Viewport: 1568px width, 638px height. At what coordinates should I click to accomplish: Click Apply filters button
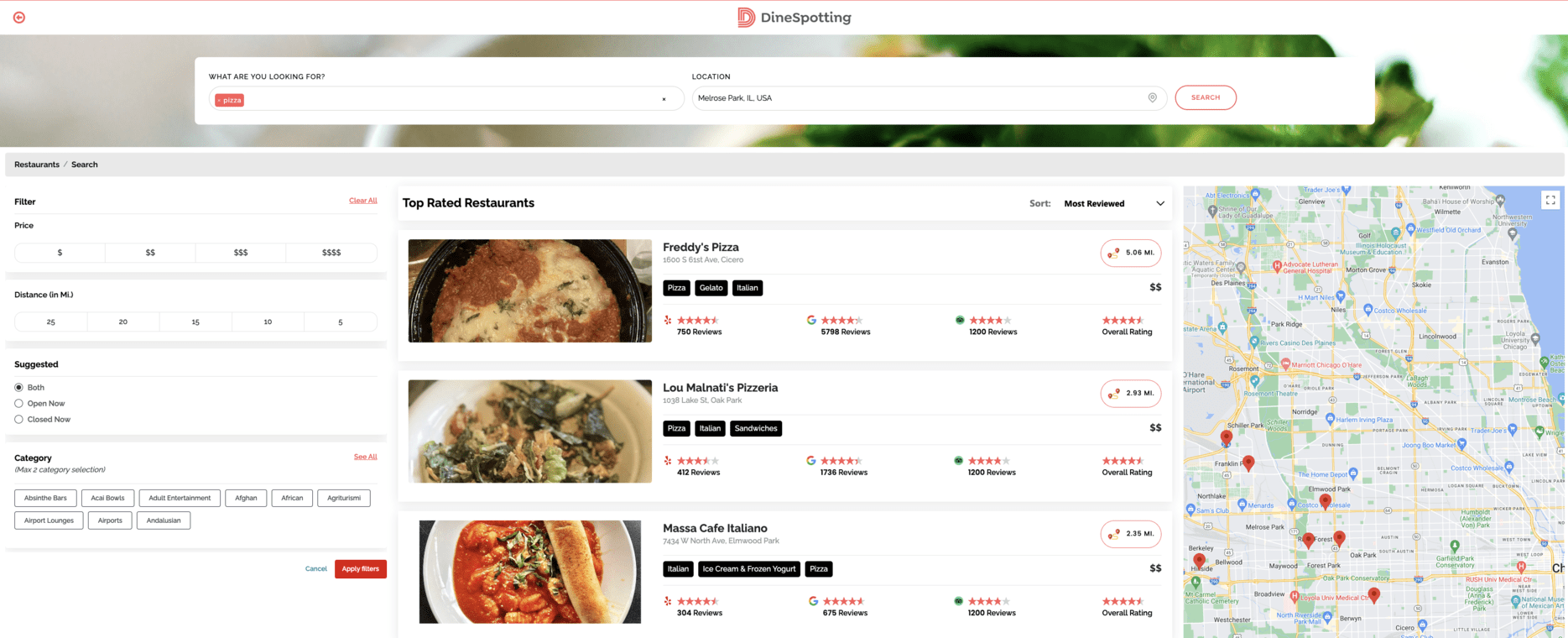[361, 569]
